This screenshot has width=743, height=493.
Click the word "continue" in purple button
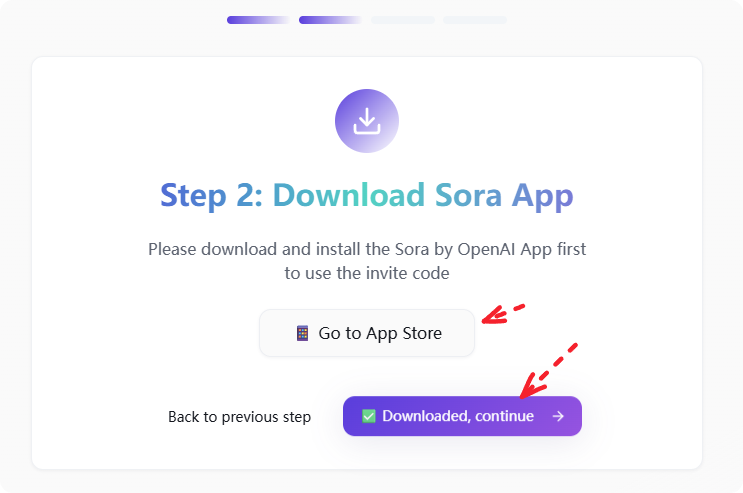pyautogui.click(x=503, y=416)
